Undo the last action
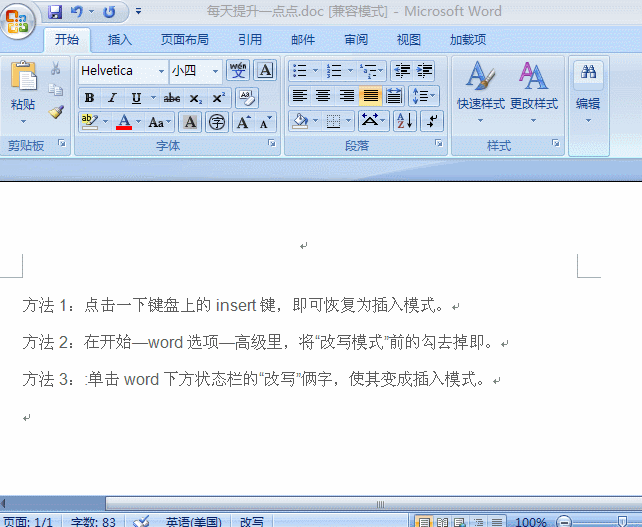The image size is (642, 527). point(77,11)
